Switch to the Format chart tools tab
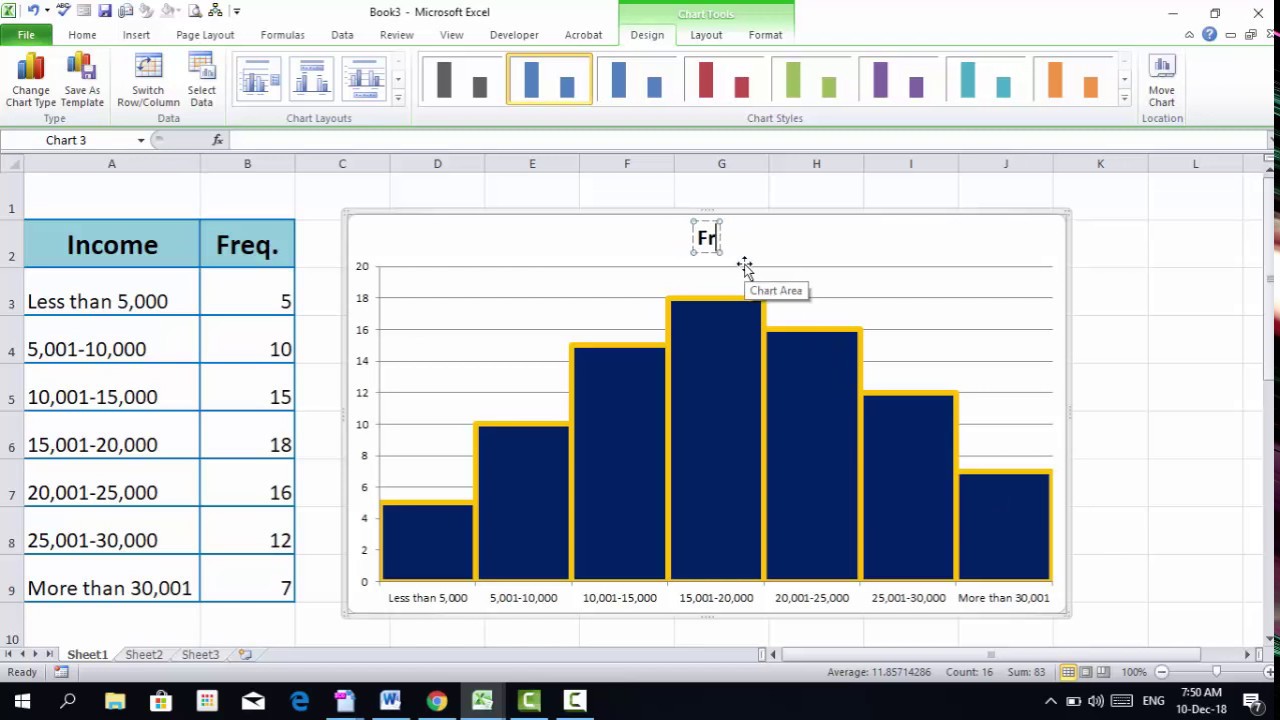This screenshot has height=720, width=1280. (765, 35)
